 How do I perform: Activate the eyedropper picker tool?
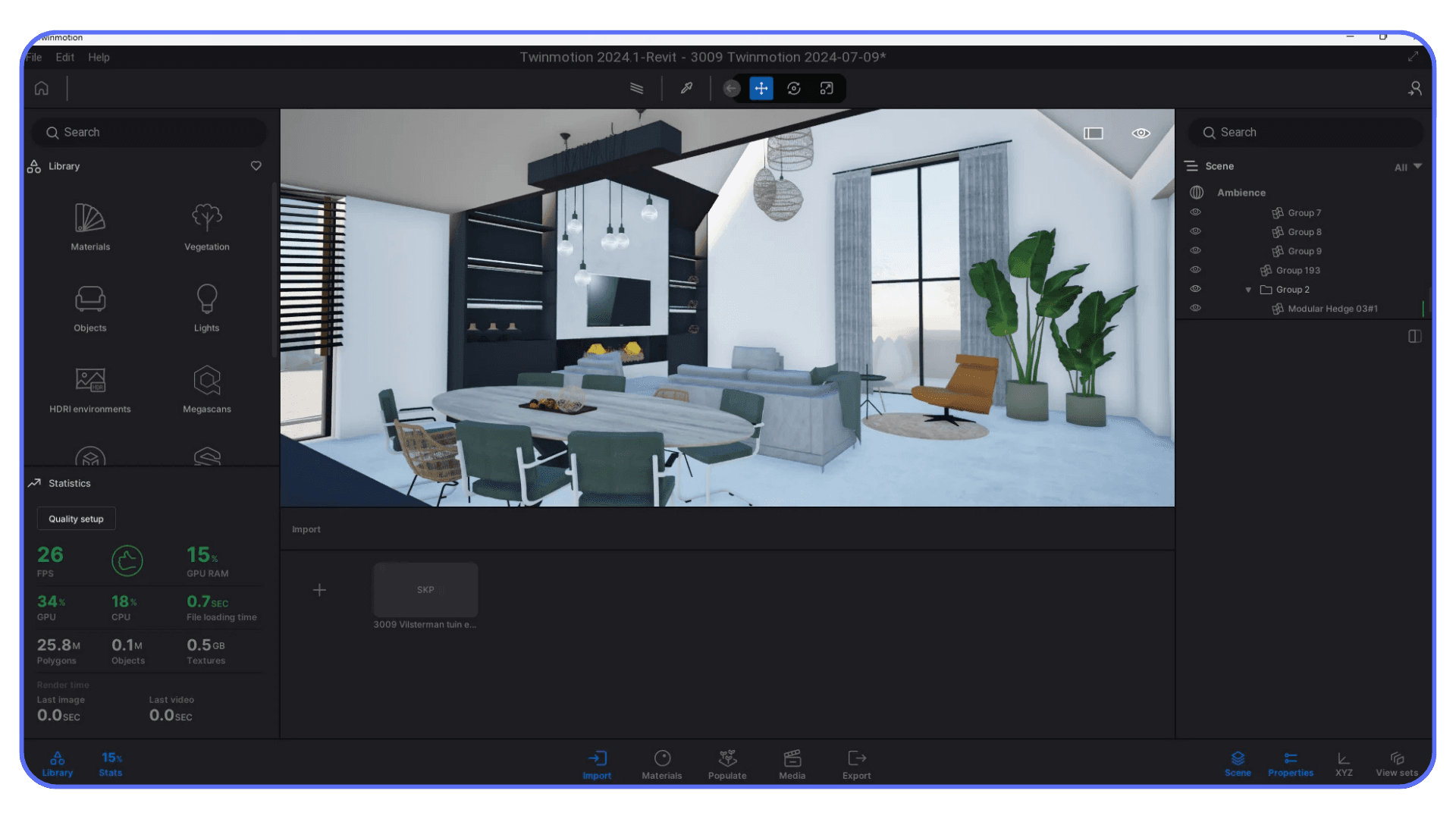point(686,88)
